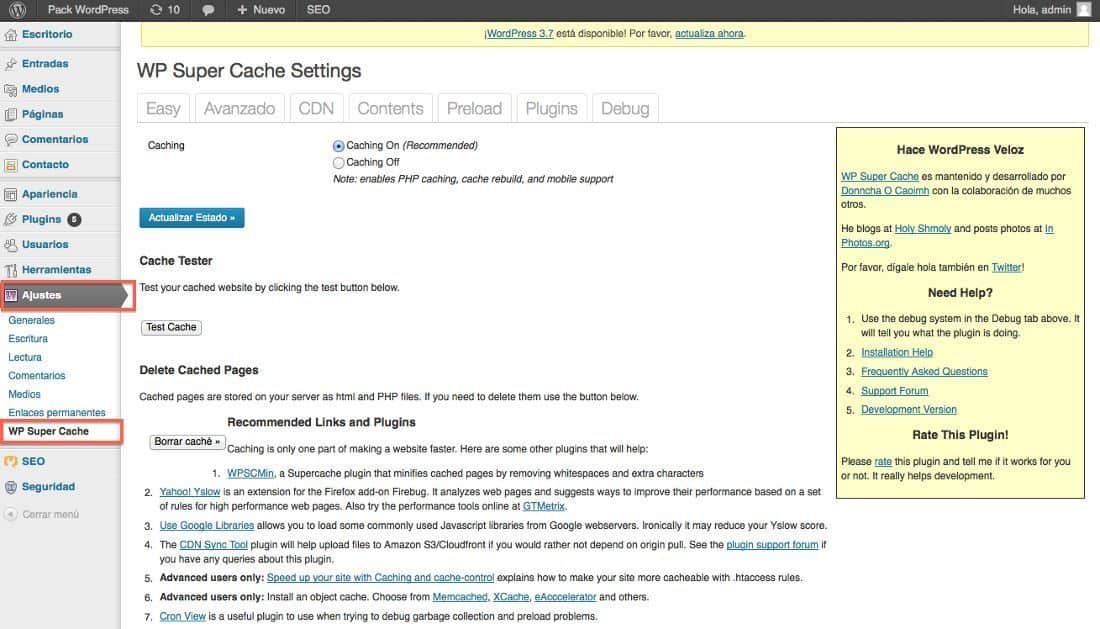Image resolution: width=1100 pixels, height=629 pixels.
Task: Open Escritura settings submenu
Action: (x=28, y=339)
